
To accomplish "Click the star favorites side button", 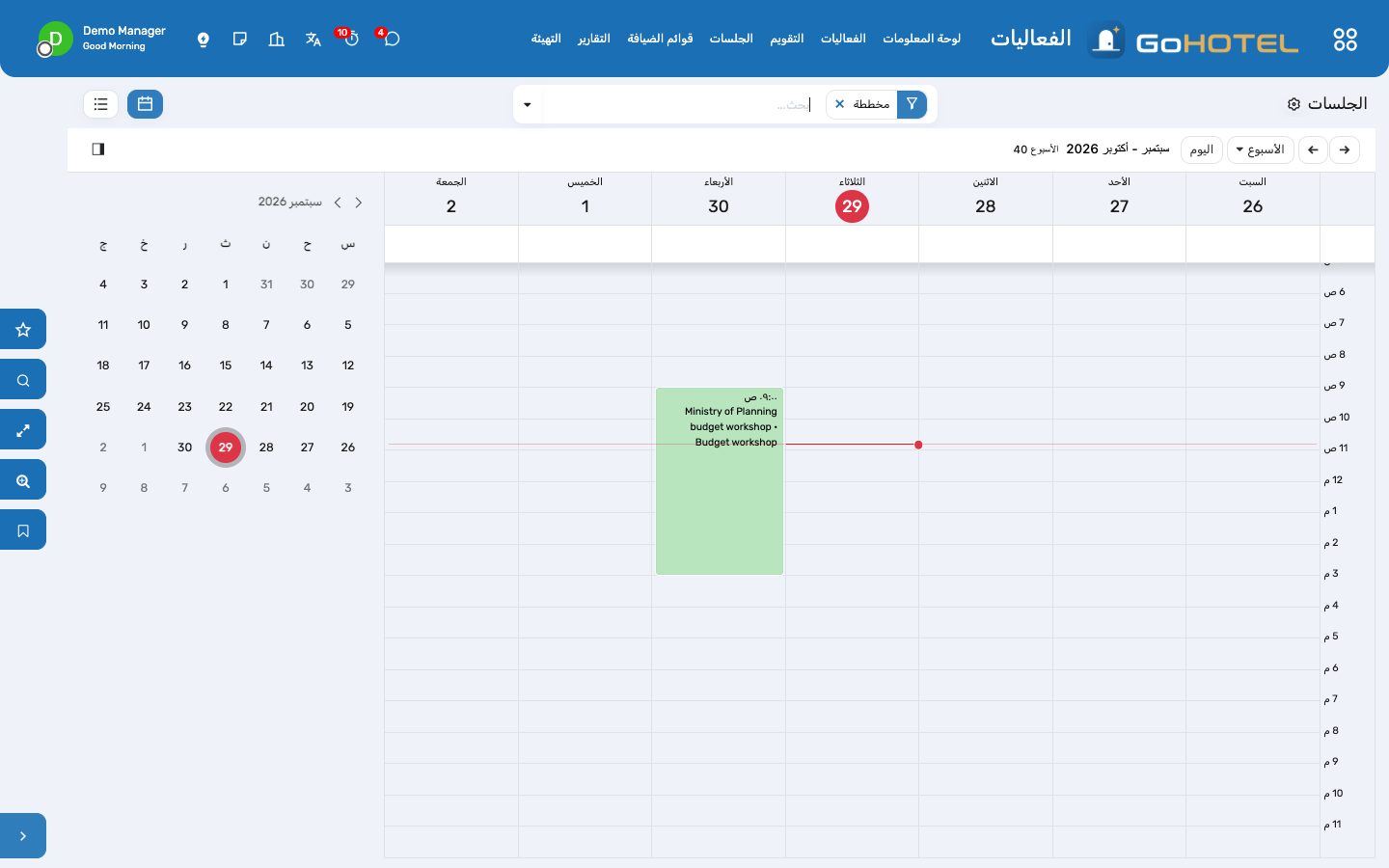I will point(23,330).
